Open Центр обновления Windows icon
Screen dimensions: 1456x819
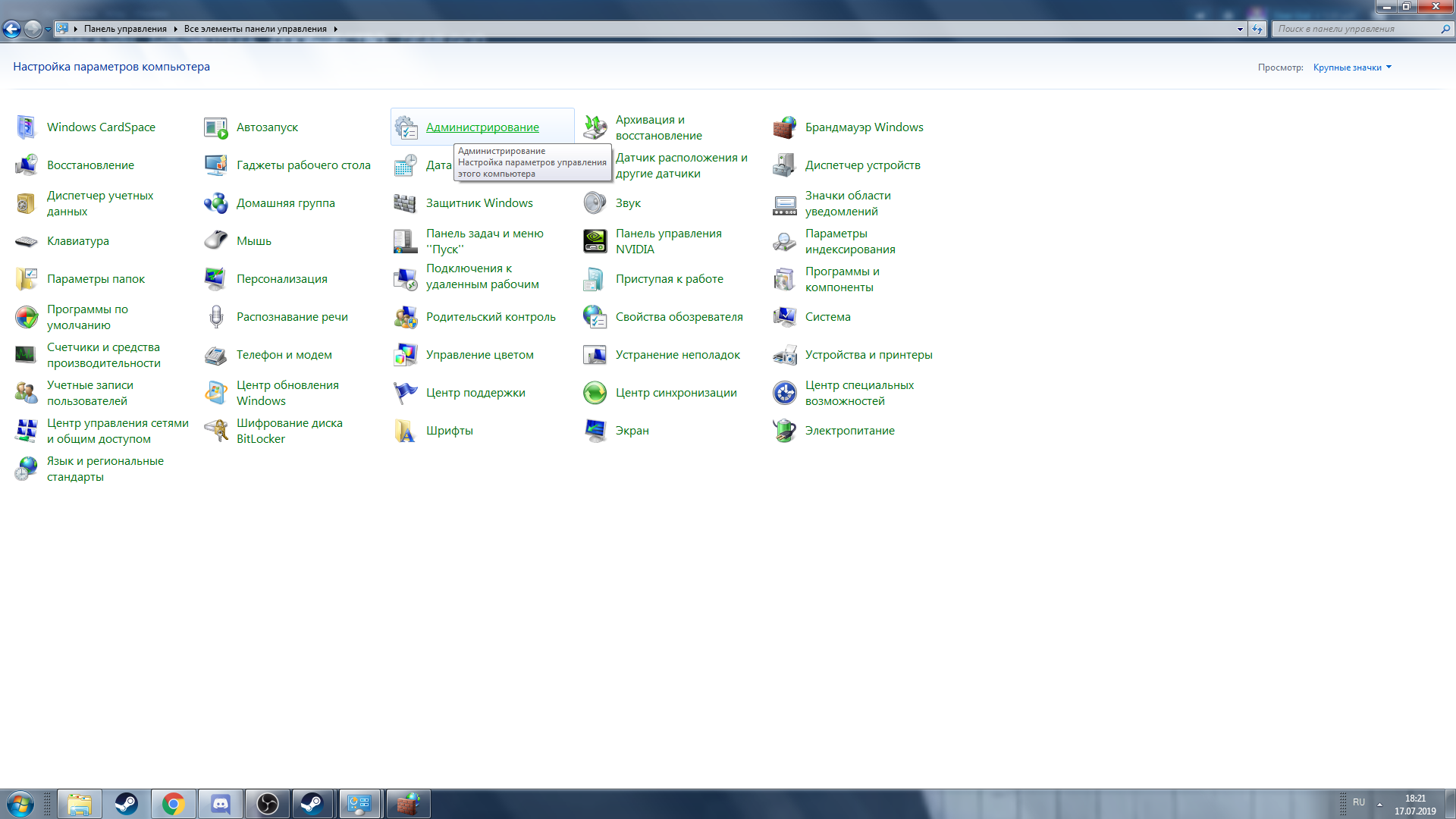point(215,393)
